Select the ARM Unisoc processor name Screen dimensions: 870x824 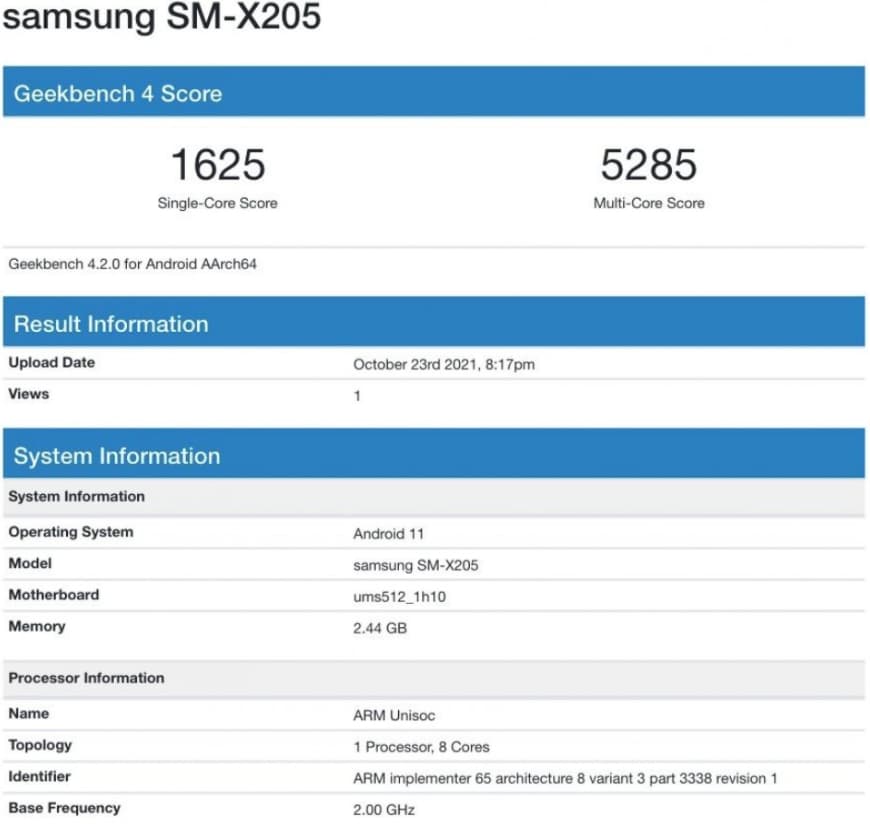pyautogui.click(x=394, y=716)
